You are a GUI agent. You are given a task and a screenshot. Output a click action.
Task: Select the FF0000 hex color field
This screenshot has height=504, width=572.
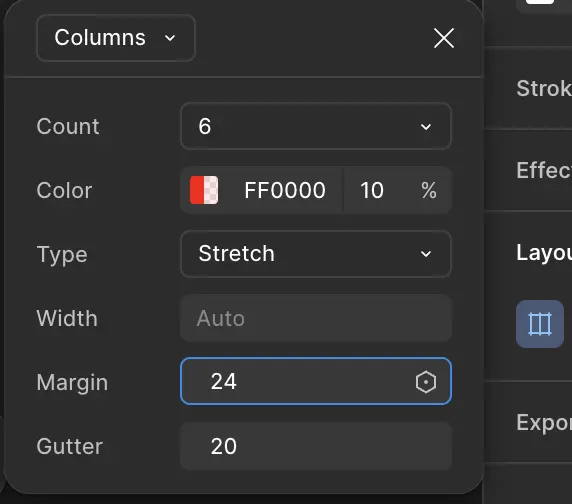click(x=285, y=190)
